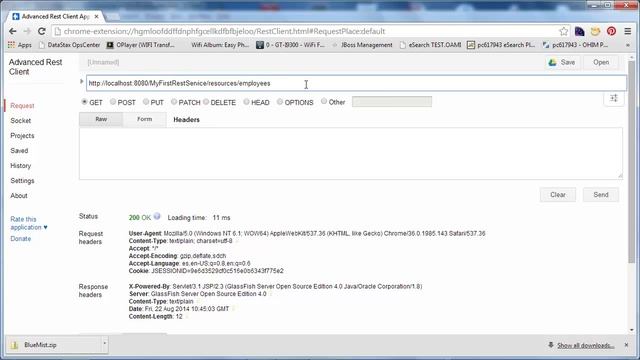Click Show all downloads link
This screenshot has width=640, height=360.
585,345
